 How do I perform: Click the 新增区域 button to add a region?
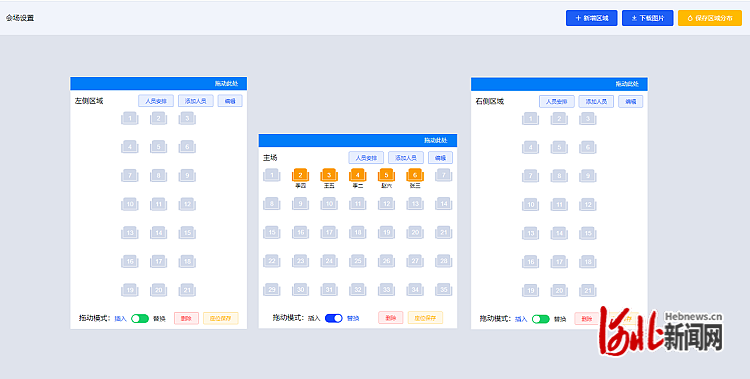coord(591,18)
